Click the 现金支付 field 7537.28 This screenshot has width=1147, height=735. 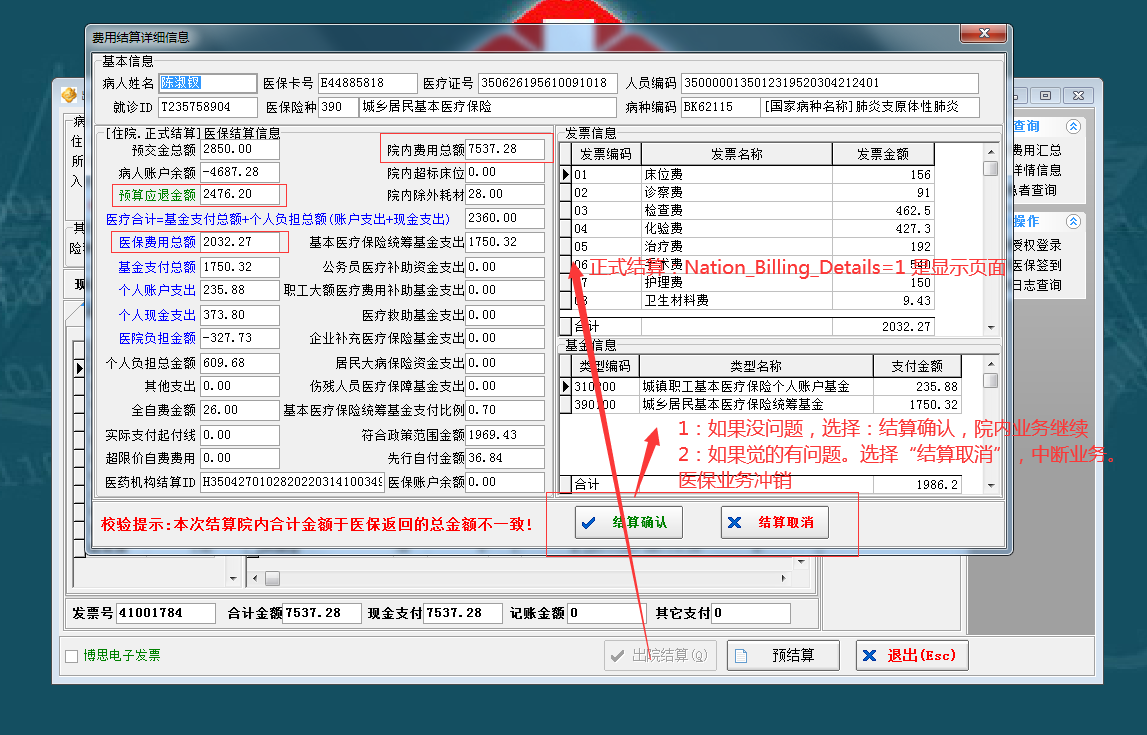(463, 613)
